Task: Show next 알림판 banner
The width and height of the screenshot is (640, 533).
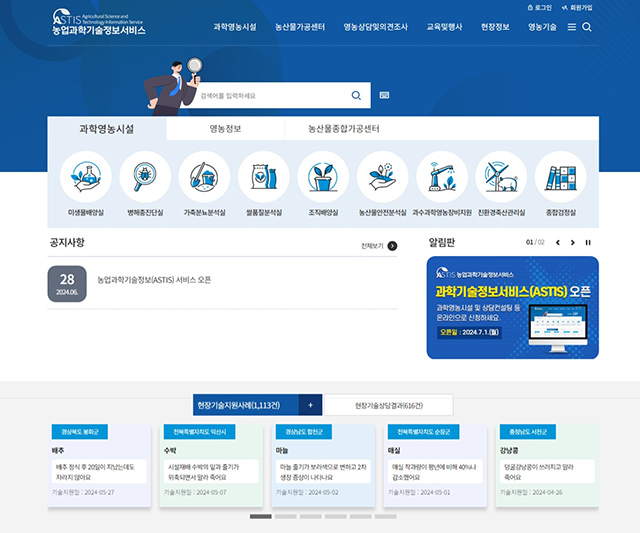Action: [x=573, y=242]
